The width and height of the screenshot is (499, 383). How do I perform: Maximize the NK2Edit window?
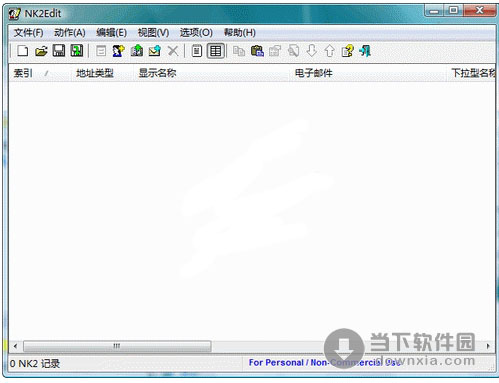point(453,11)
